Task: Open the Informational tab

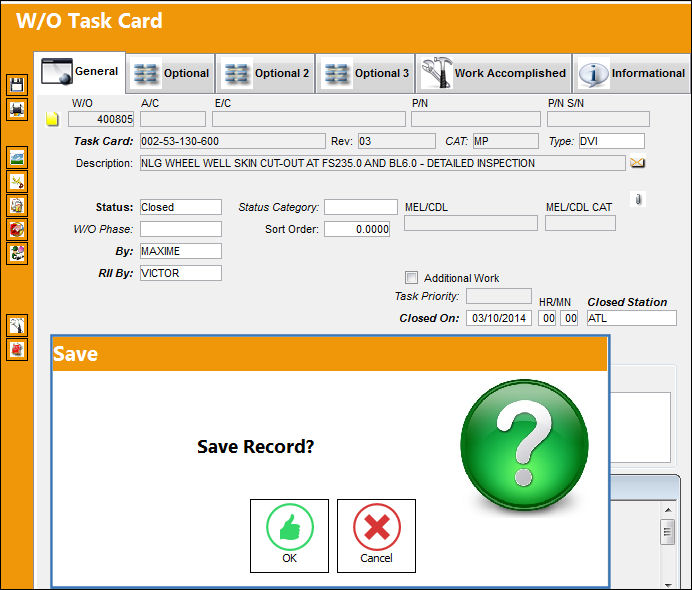Action: point(632,73)
